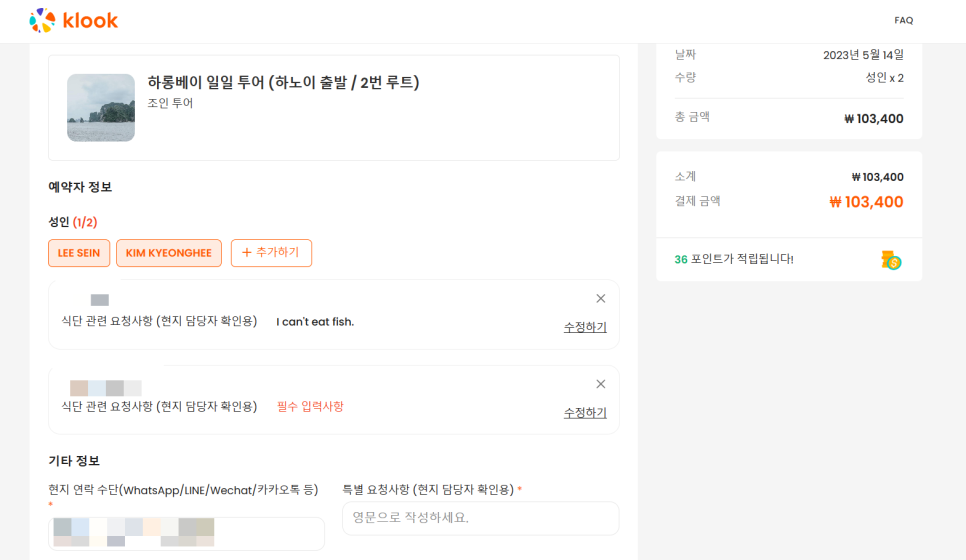966x560 pixels.
Task: Click 수정하기 for the fish dietary request
Action: [585, 327]
